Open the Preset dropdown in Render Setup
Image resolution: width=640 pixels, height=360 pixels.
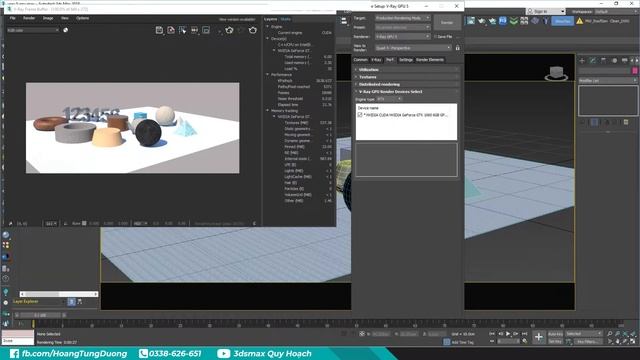coord(402,27)
